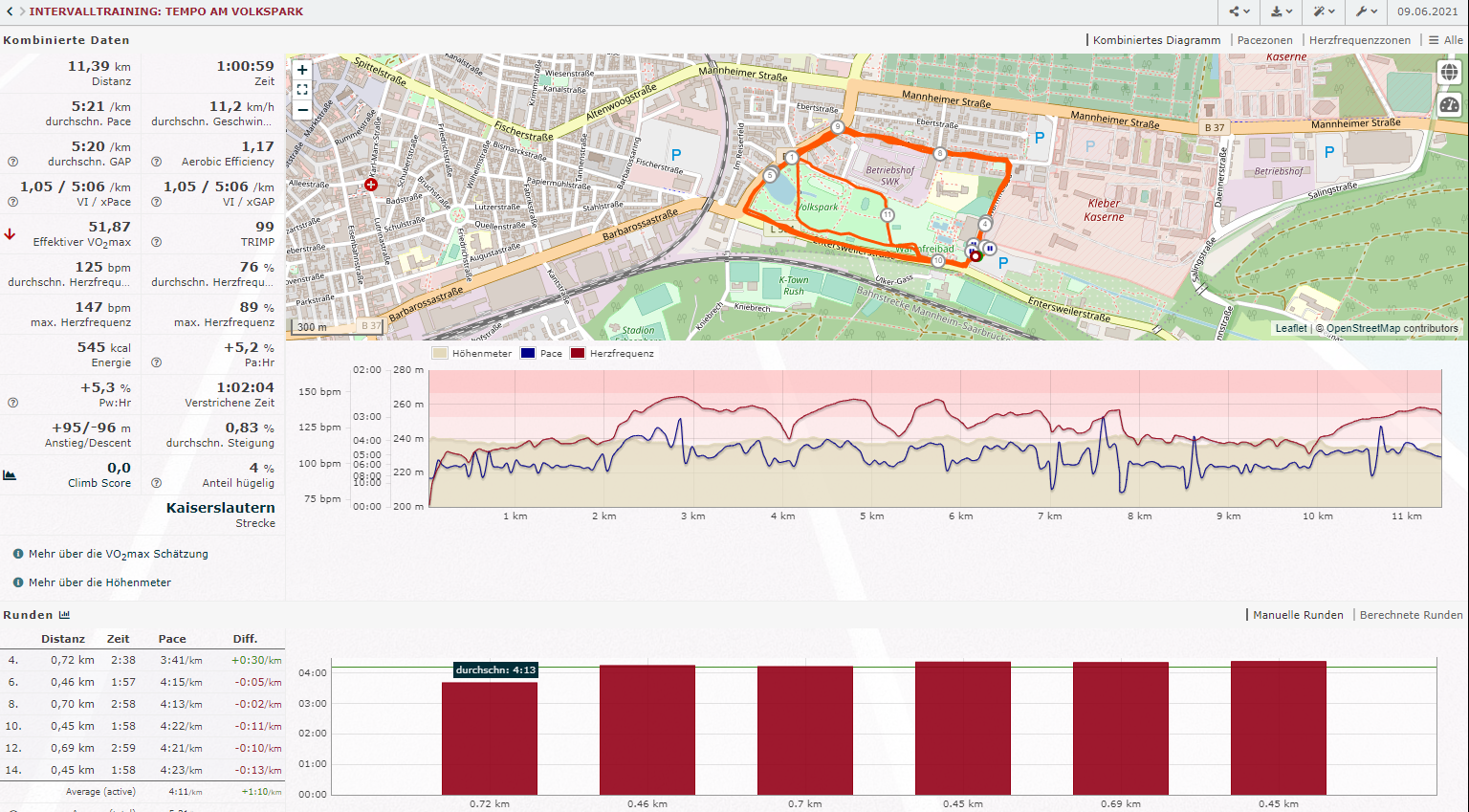Click the globe map layers icon
Viewport: 1469px width, 812px height.
point(1450,73)
